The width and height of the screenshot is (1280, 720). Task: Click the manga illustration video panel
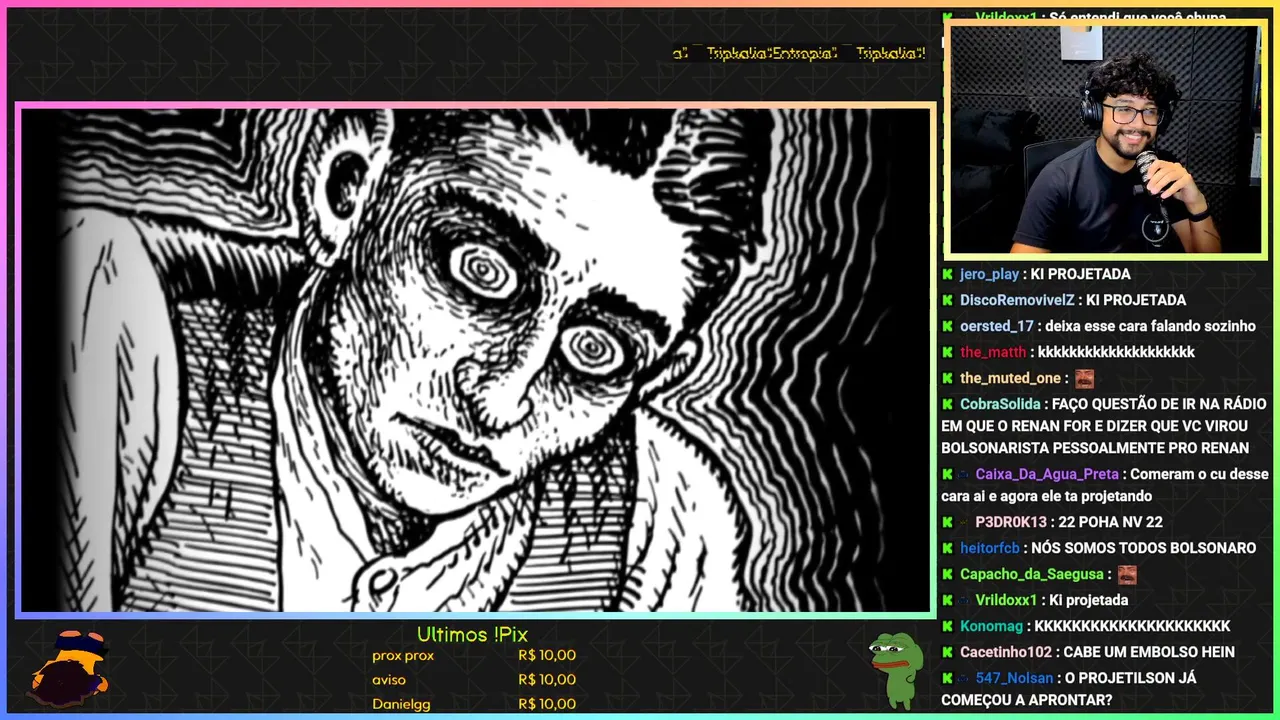click(x=476, y=359)
